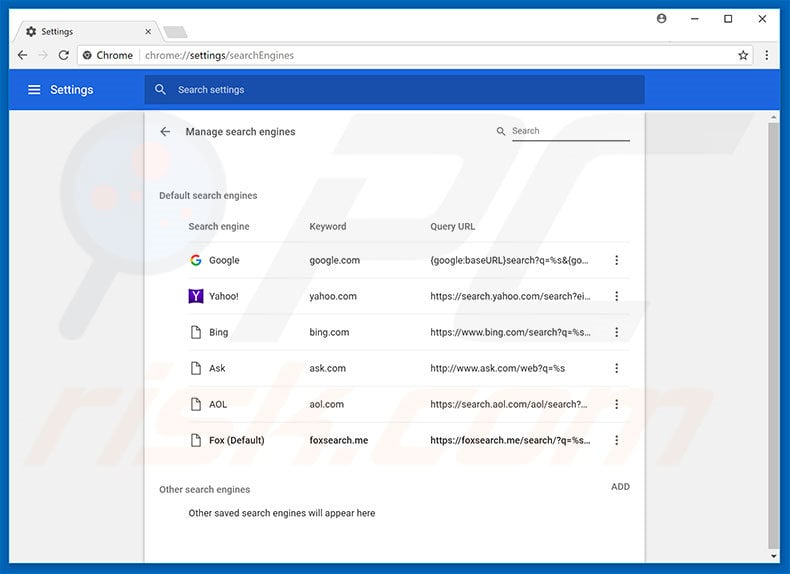Click the foxsearch.me query URL
Viewport: 790px width, 574px height.
point(510,440)
